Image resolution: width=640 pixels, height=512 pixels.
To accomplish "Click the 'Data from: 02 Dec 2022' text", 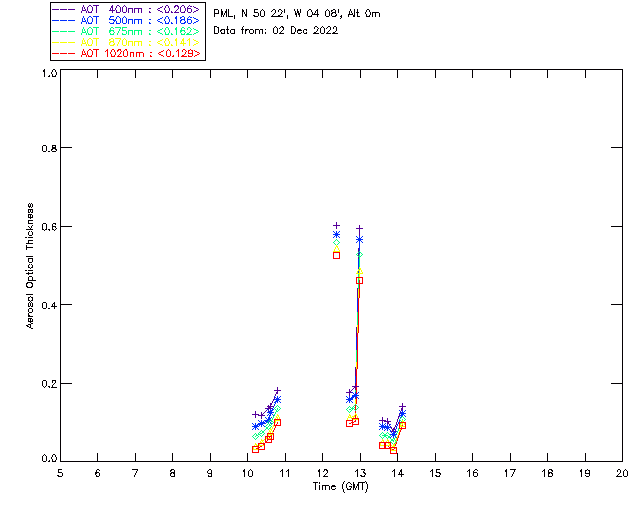I will (x=276, y=31).
